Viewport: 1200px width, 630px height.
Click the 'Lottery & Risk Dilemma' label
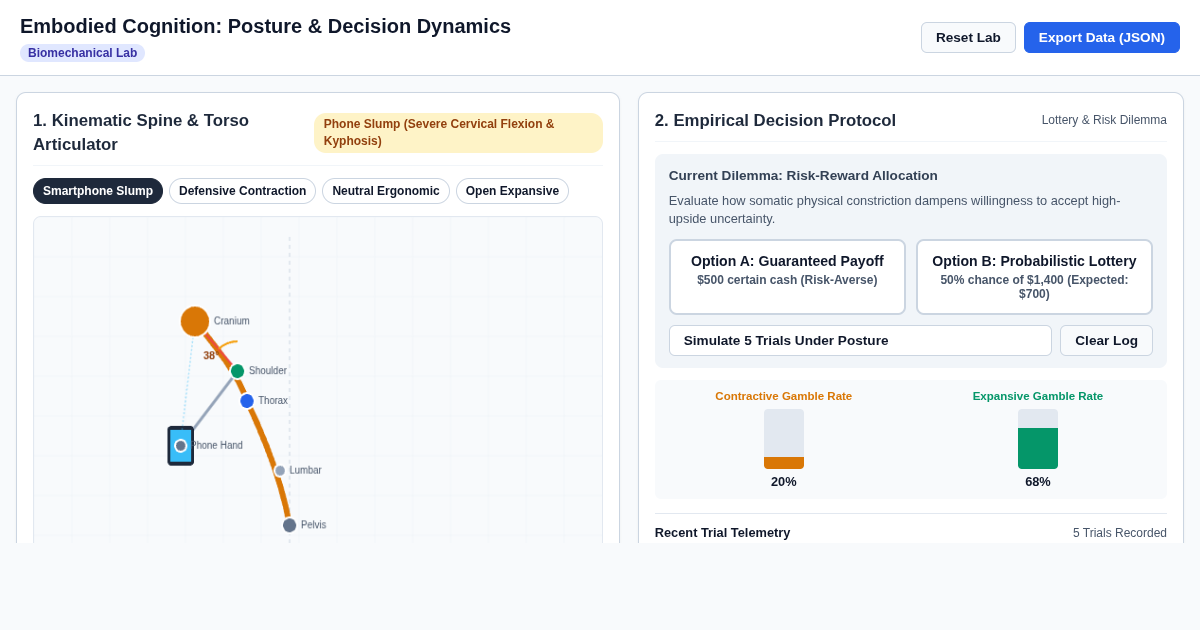click(1104, 120)
